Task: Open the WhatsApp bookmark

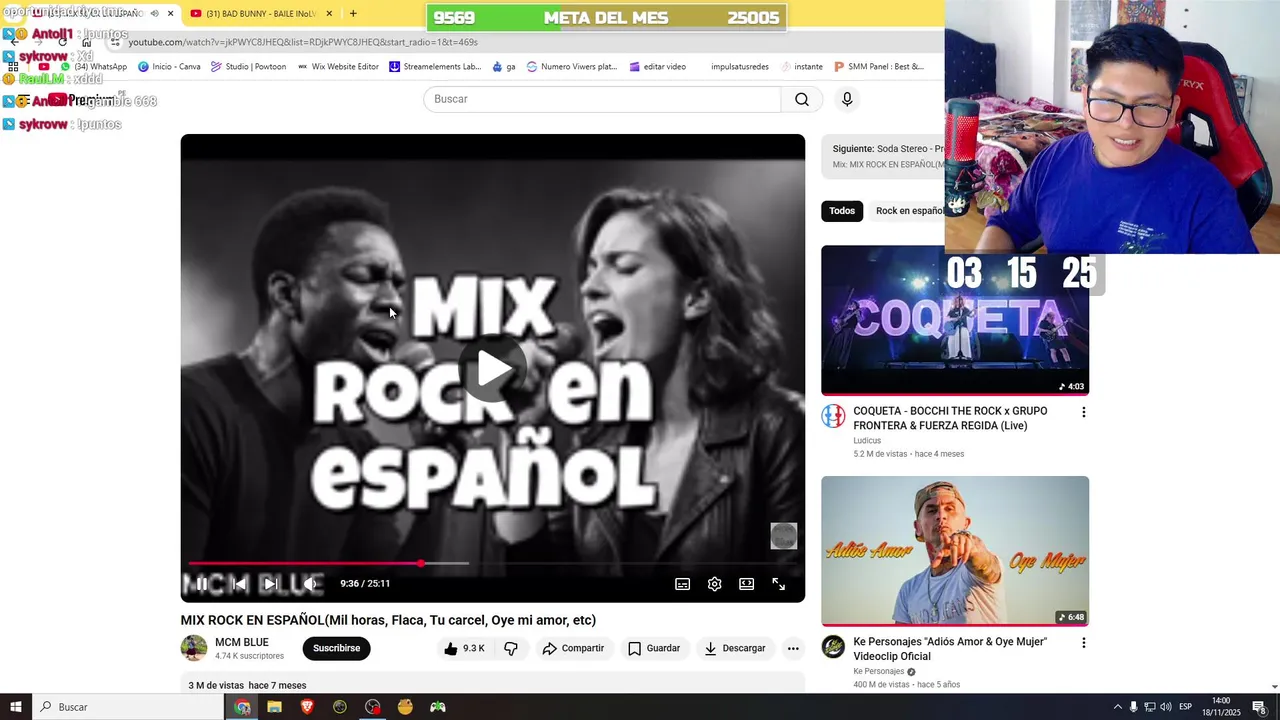Action: point(96,67)
